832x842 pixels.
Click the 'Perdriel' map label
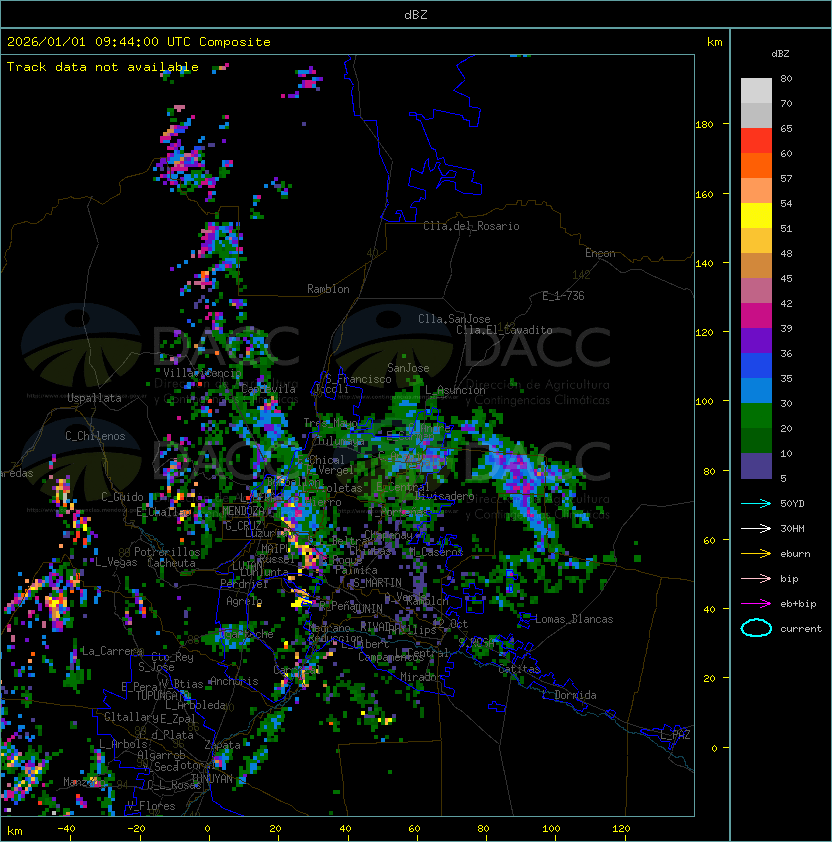tap(244, 583)
